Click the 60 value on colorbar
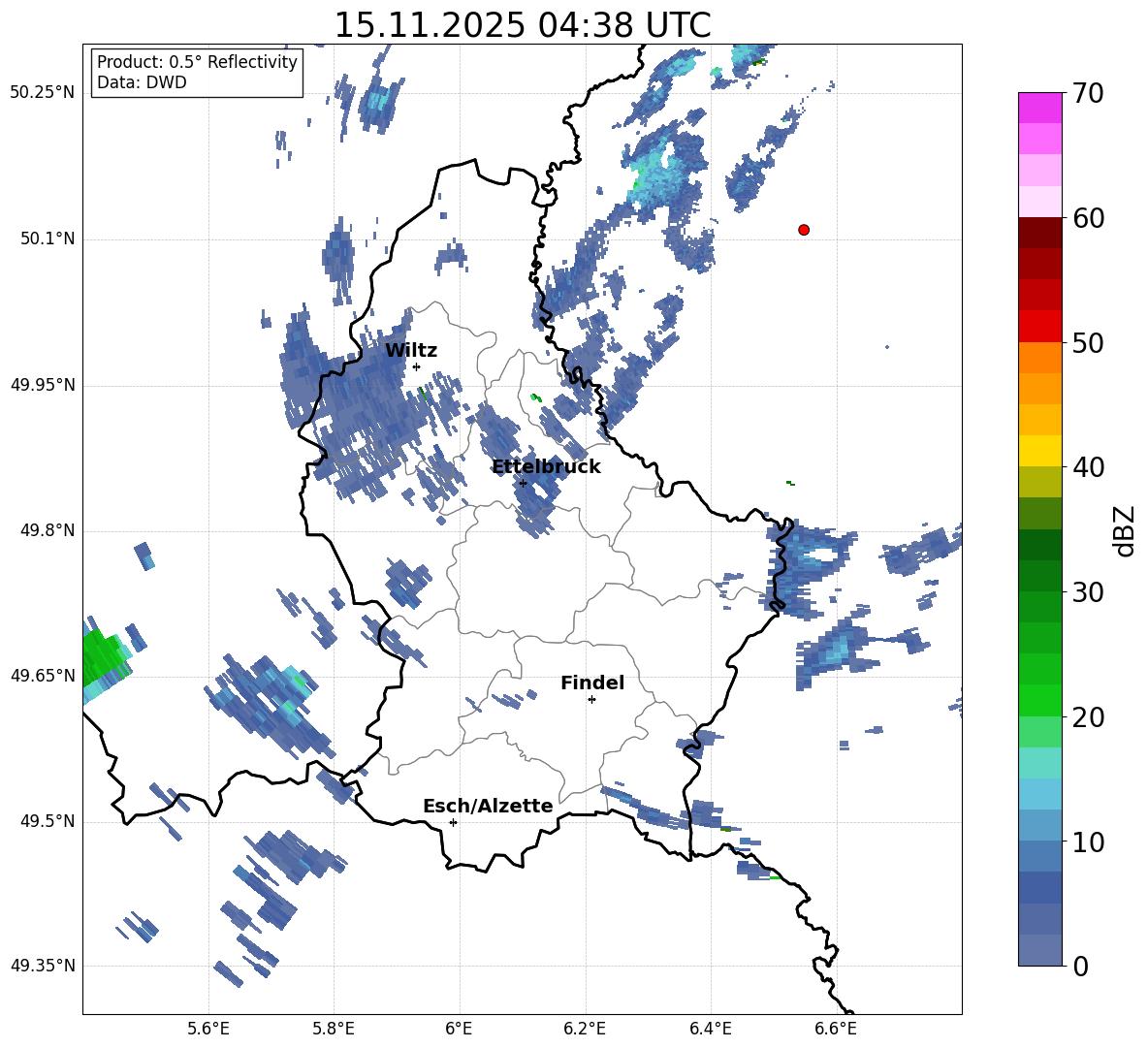The image size is (1148, 1048). [1088, 218]
